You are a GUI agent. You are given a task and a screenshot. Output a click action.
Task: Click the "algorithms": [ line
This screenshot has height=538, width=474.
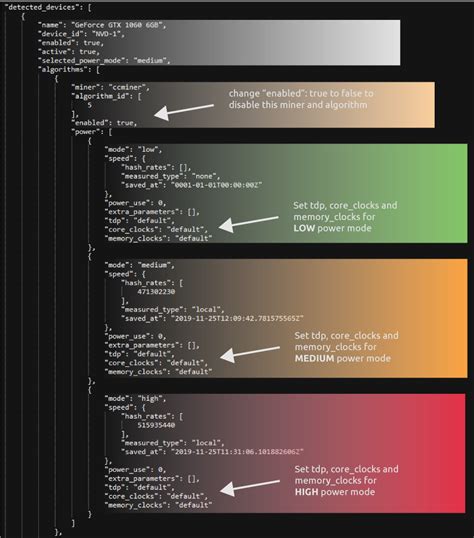point(69,70)
